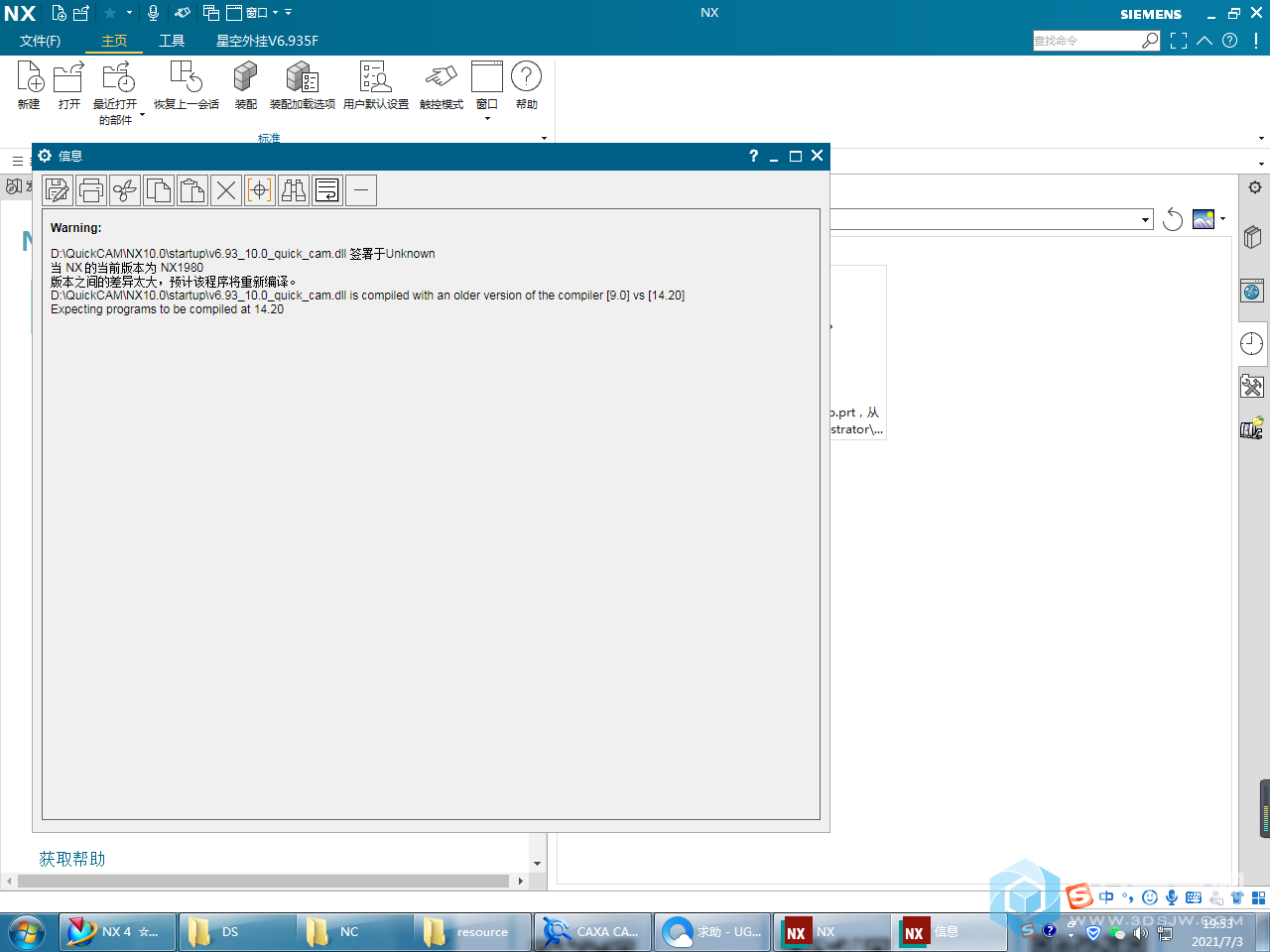Click the hamburger menu icon behind the Information window
Image resolution: width=1270 pixels, height=952 pixels.
click(x=17, y=161)
